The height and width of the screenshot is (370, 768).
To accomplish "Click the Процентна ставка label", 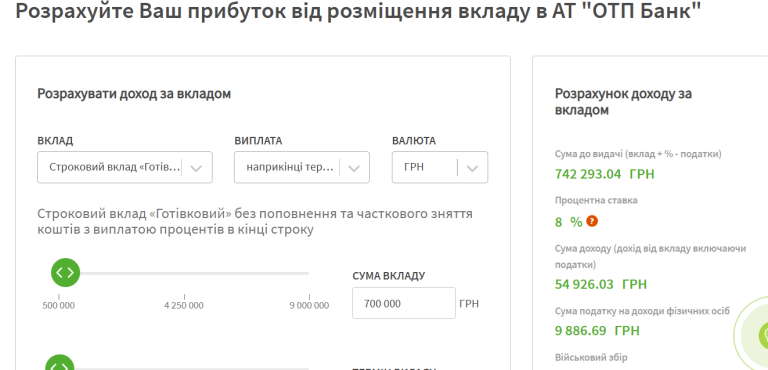I will pyautogui.click(x=596, y=200).
